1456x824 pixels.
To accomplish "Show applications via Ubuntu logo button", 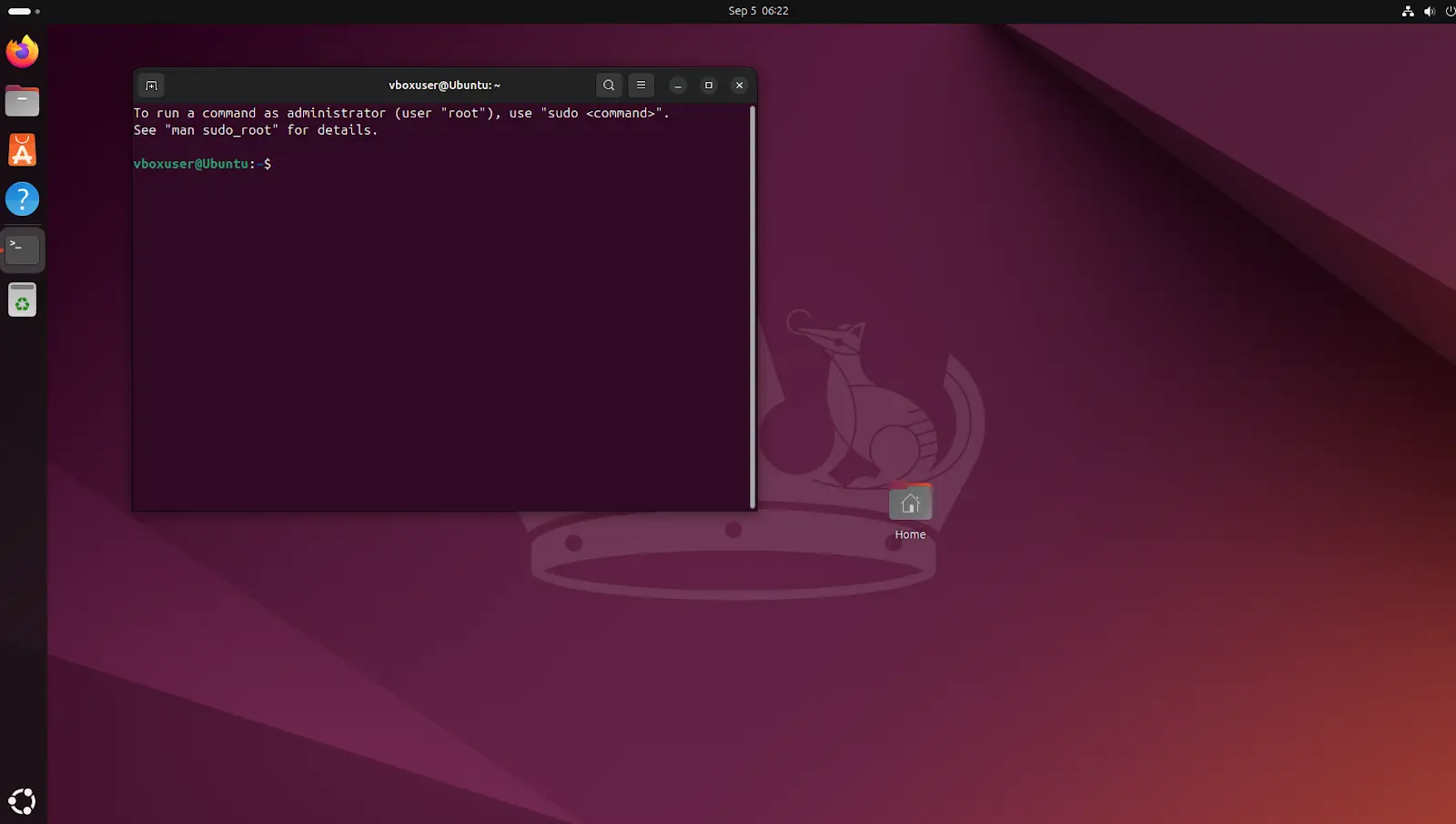I will [22, 801].
